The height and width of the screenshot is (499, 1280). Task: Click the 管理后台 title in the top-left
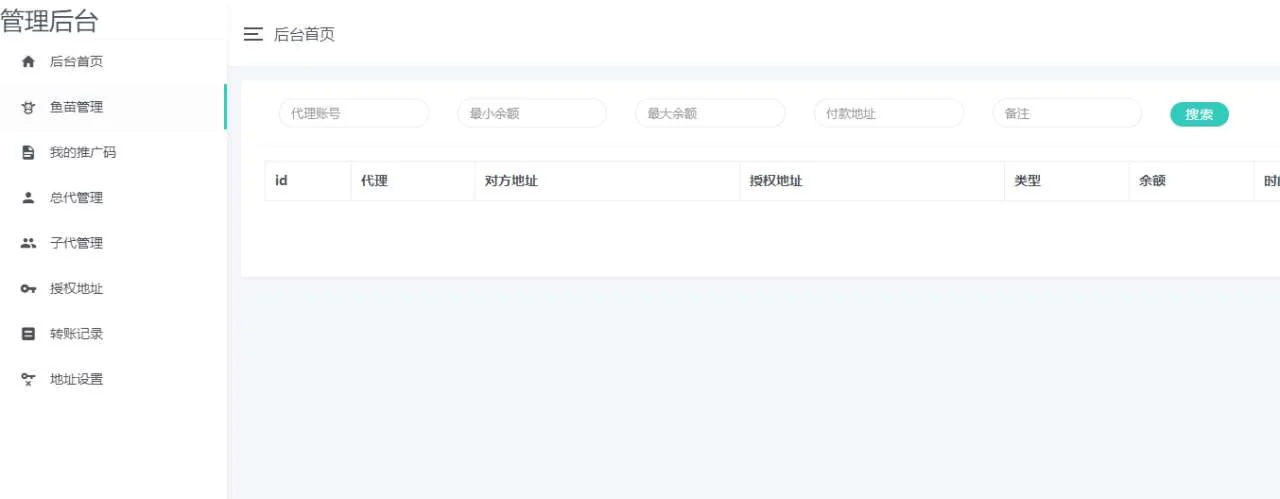(50, 21)
